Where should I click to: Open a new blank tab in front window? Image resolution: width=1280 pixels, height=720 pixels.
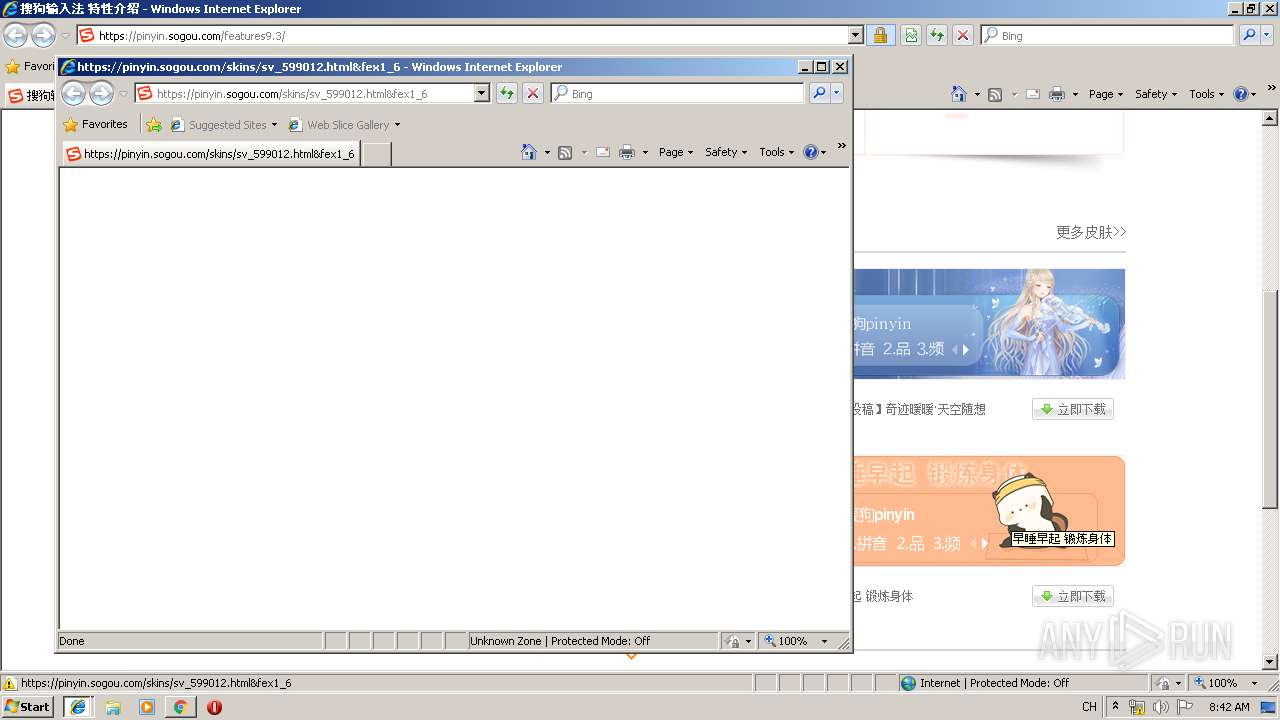tap(375, 154)
